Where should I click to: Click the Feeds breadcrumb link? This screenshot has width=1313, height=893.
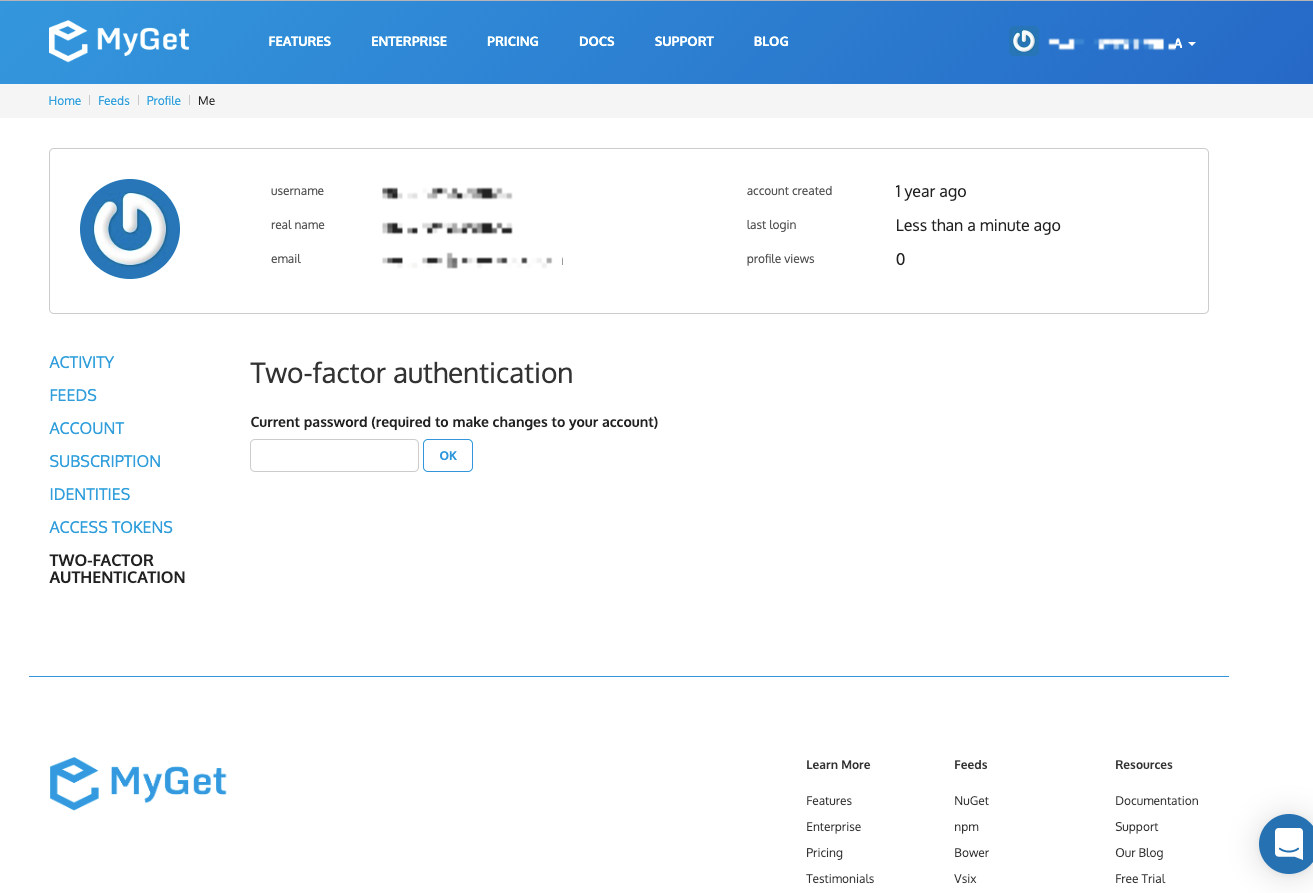pyautogui.click(x=114, y=101)
